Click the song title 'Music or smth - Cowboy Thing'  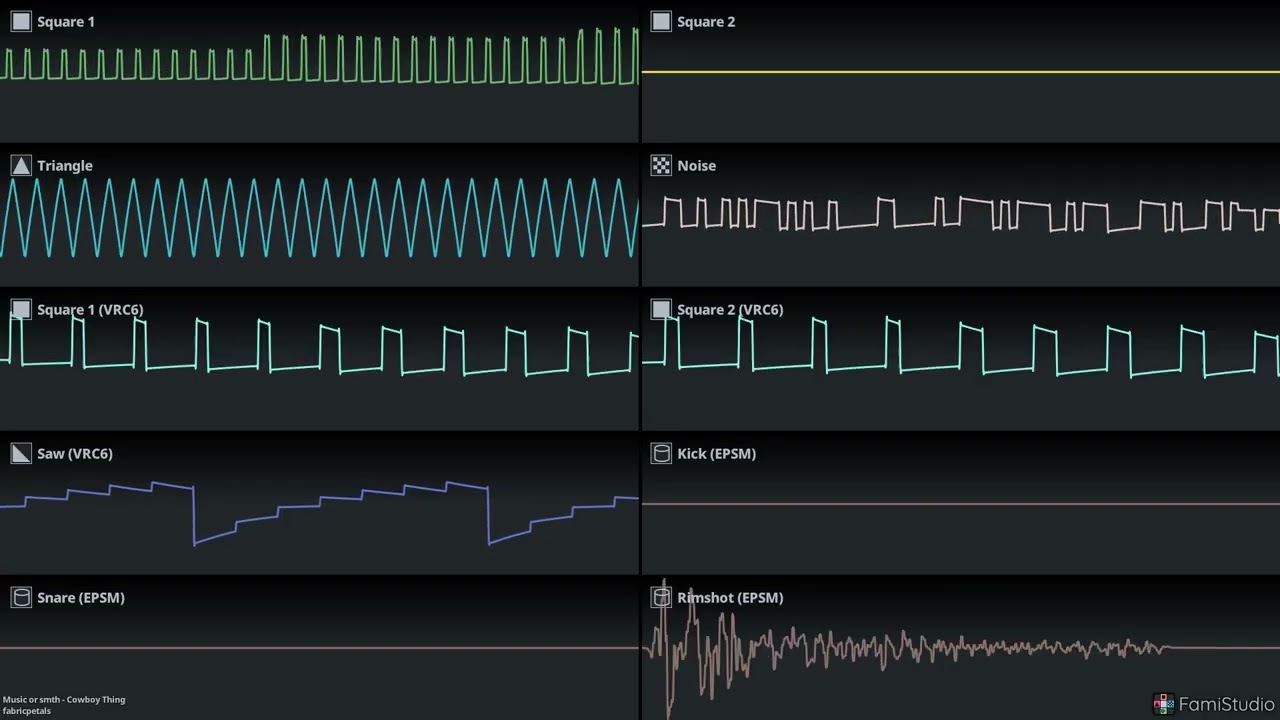(x=64, y=700)
